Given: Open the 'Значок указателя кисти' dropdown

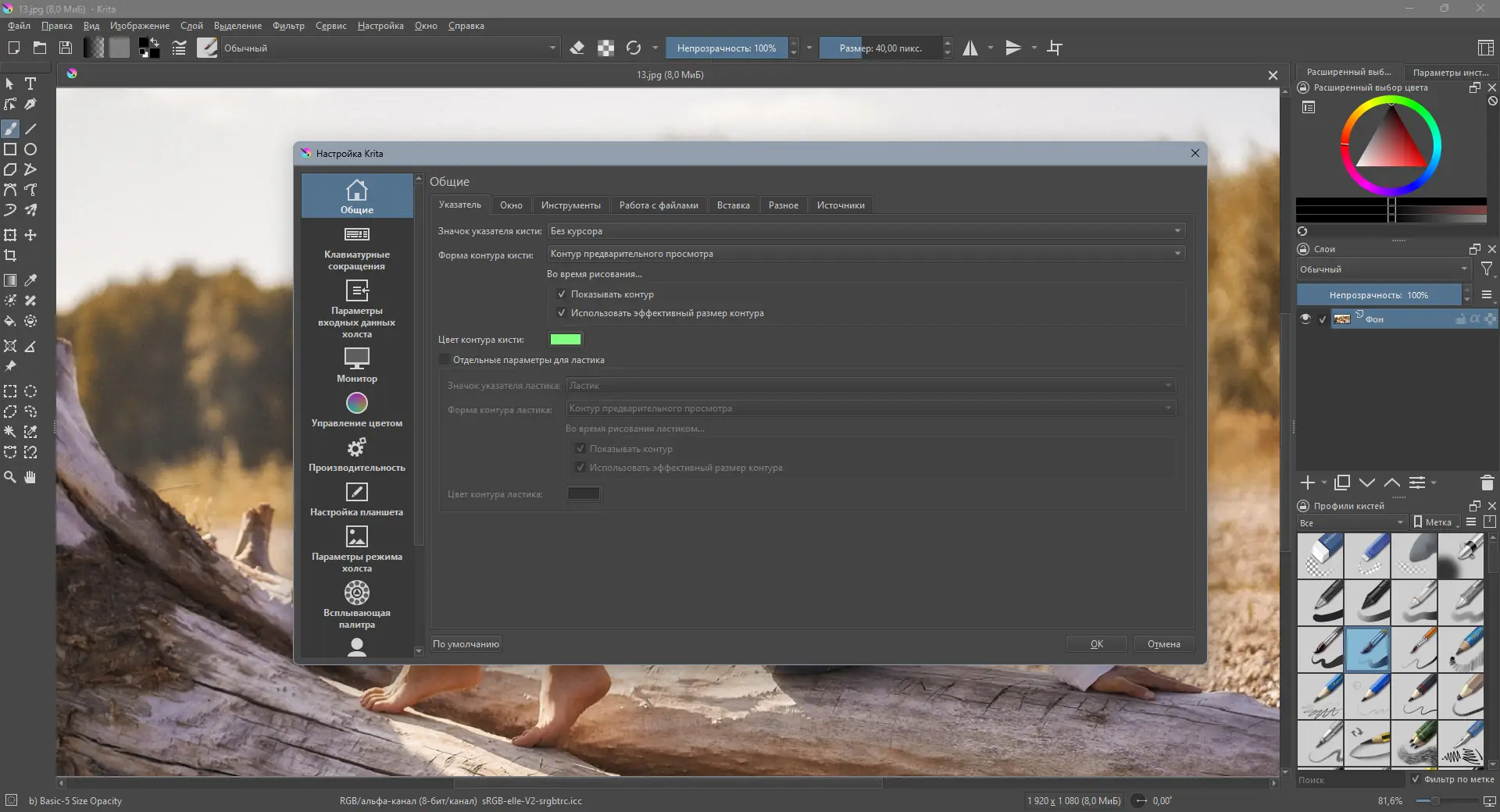Looking at the screenshot, I should [x=866, y=231].
